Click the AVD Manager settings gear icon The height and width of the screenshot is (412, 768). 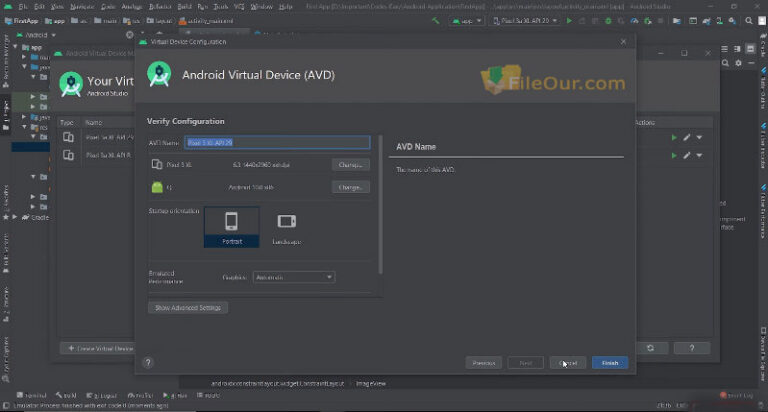pyautogui.click(x=738, y=63)
